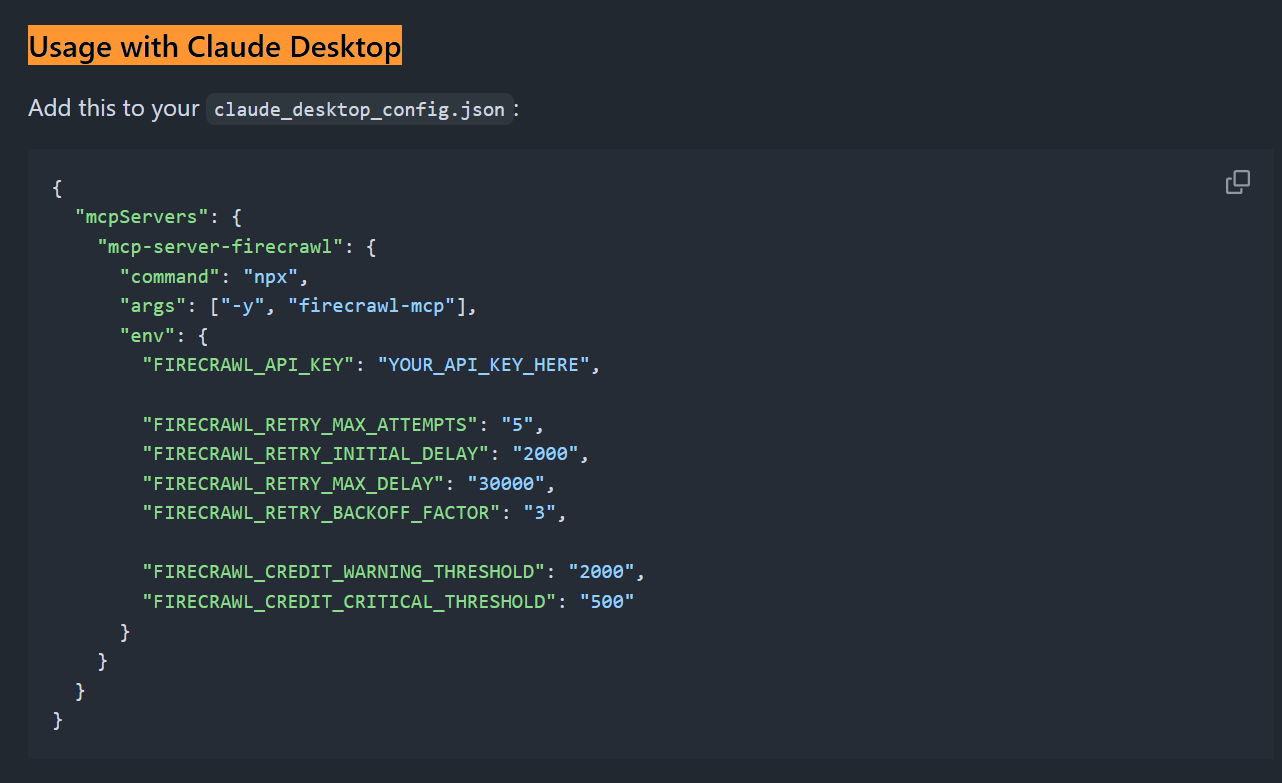Click the "FIRECRAWL_RETRY_BACKOFF_FACTOR" key
Screen dimensions: 1282x783
tap(321, 513)
